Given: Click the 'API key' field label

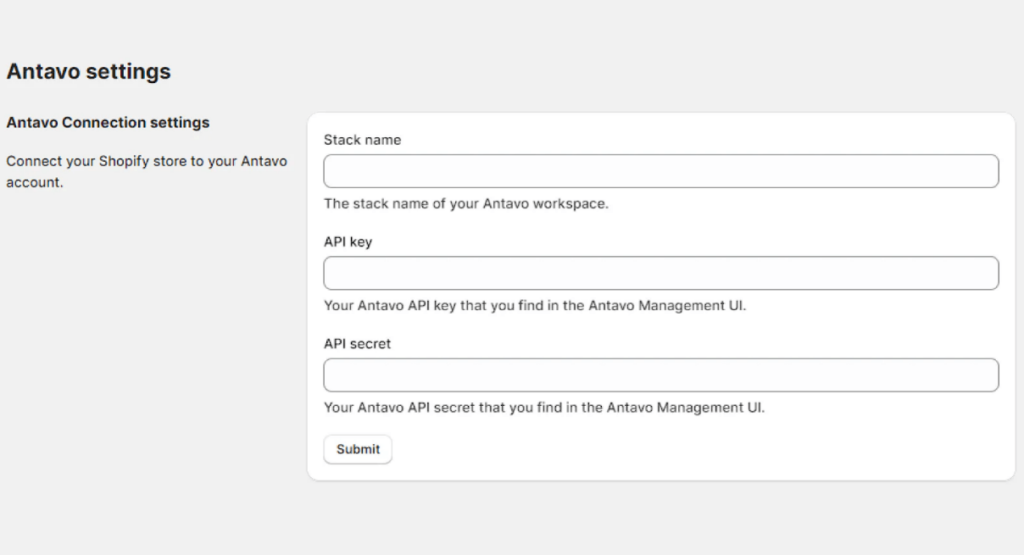Looking at the screenshot, I should point(348,242).
